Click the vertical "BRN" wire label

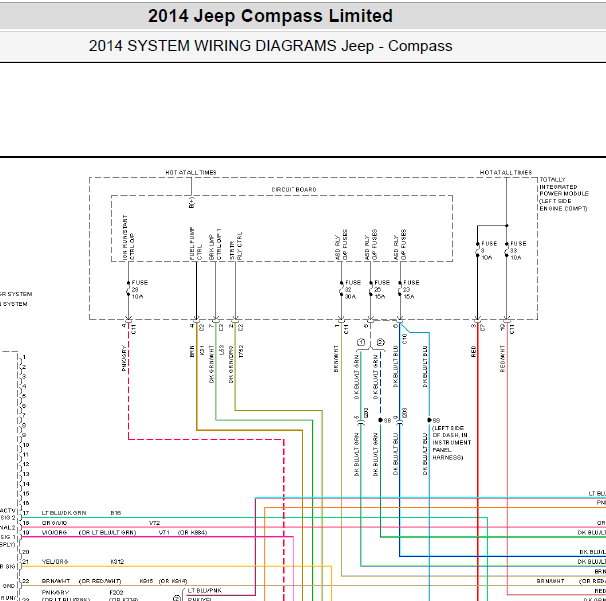coord(192,351)
